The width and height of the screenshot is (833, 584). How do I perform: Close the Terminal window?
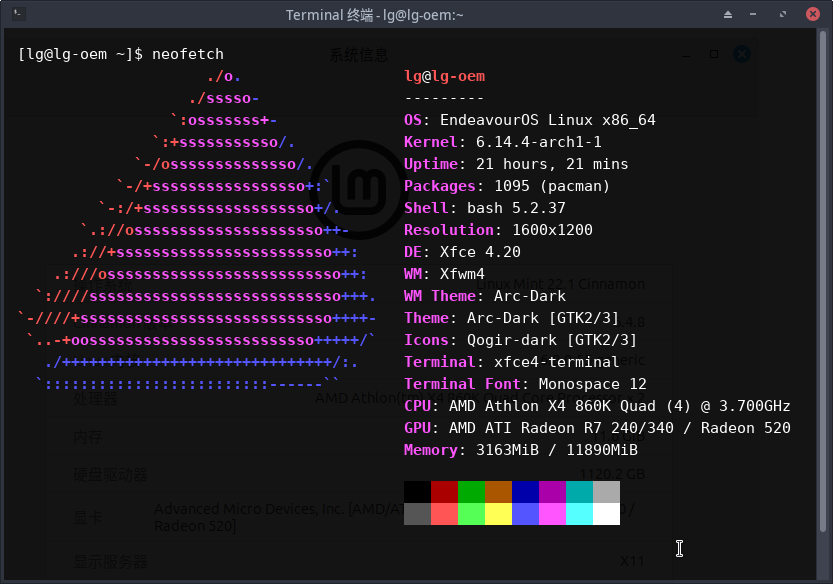[813, 14]
